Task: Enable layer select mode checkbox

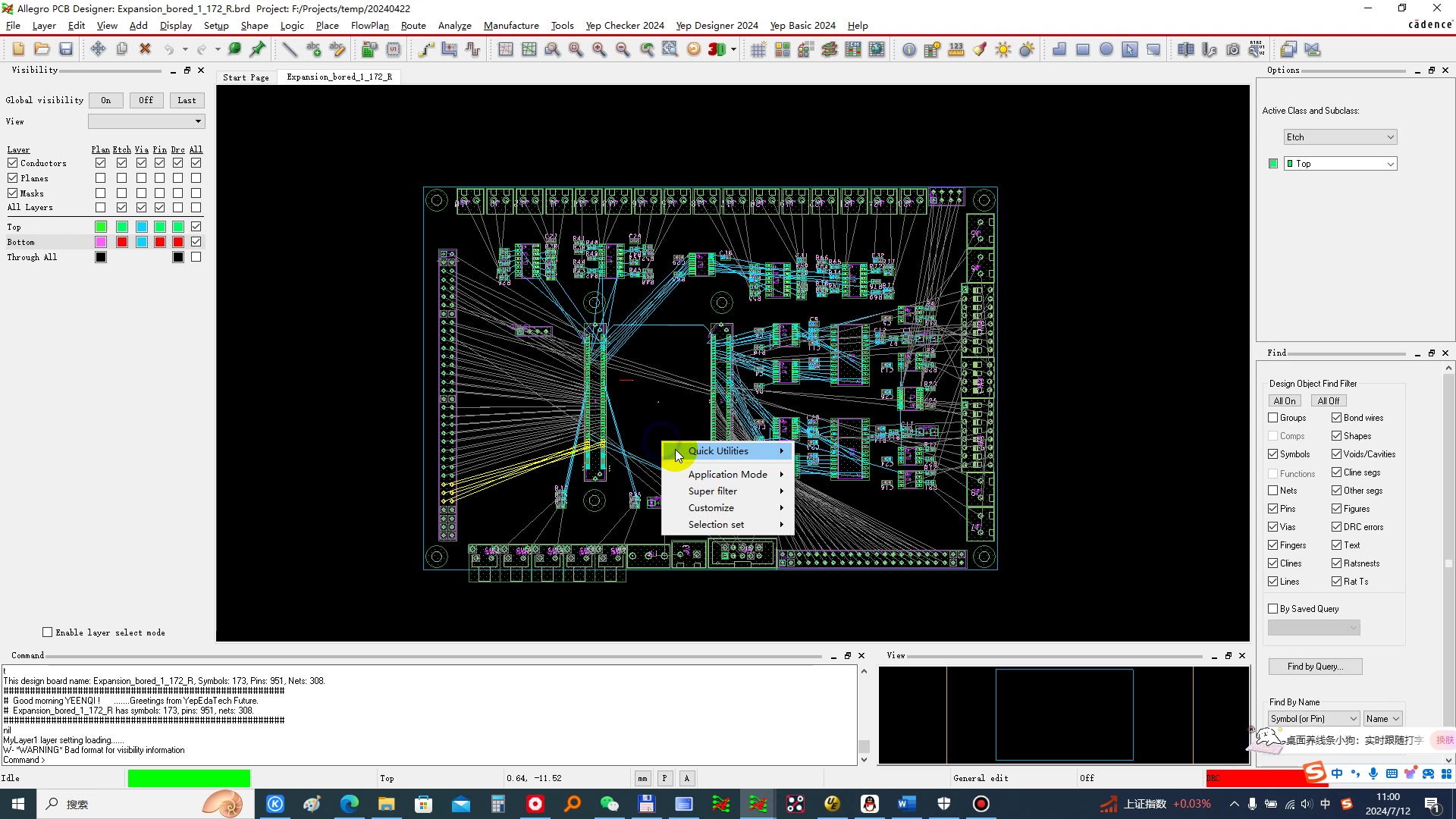Action: click(48, 632)
